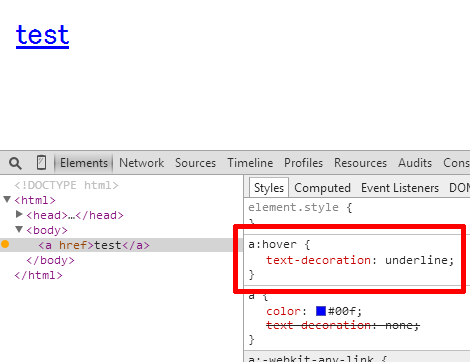Click the a:hover selector text
Viewport: 470px width, 362px height.
pos(272,244)
